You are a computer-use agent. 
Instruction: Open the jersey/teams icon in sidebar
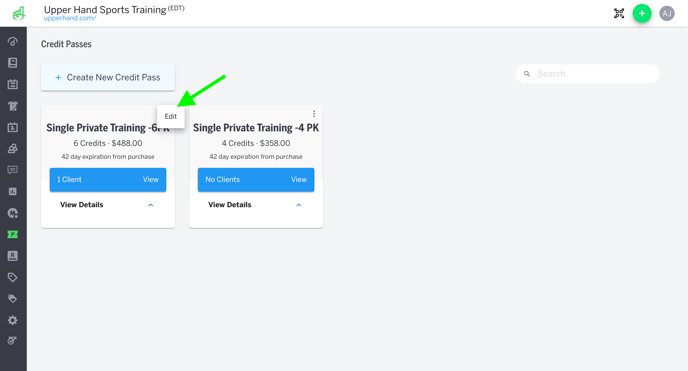[x=13, y=106]
